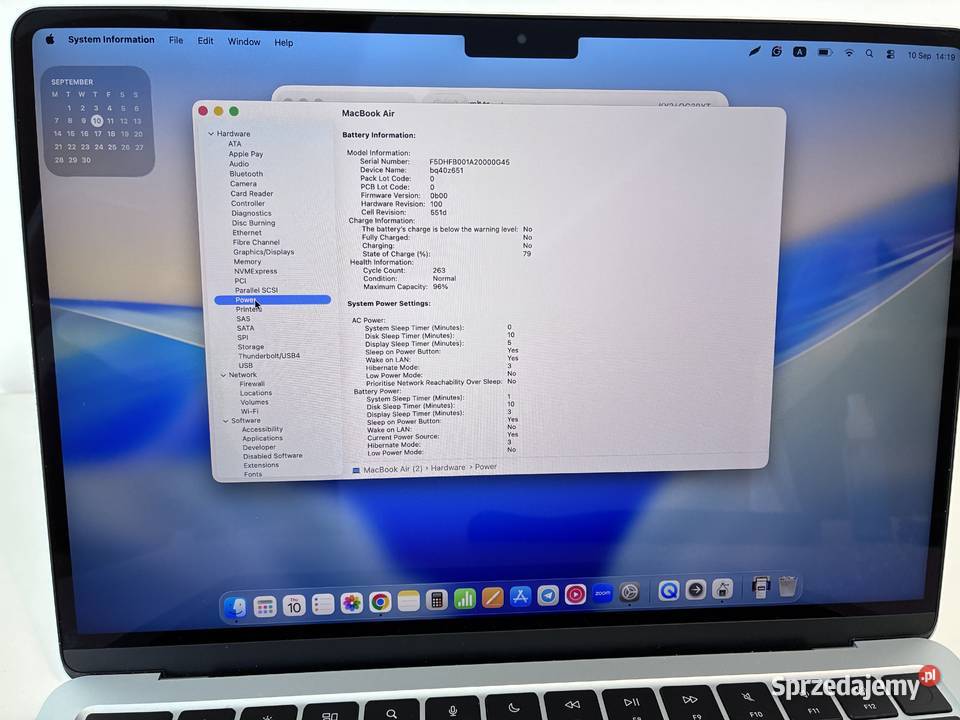960x720 pixels.
Task: Open the yellow Notes app in Dock
Action: click(408, 601)
